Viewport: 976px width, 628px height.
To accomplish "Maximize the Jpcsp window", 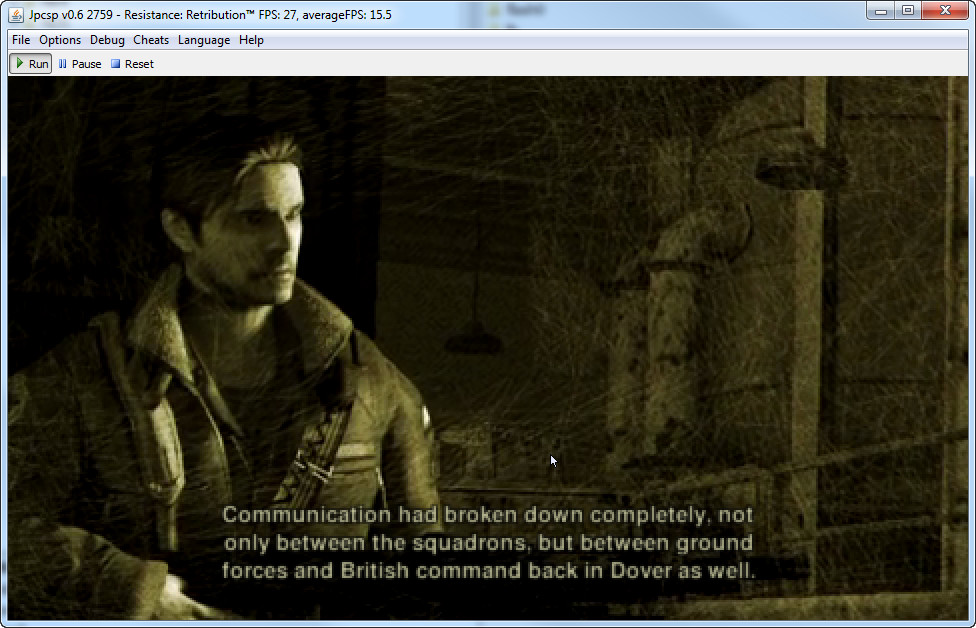I will tap(908, 10).
